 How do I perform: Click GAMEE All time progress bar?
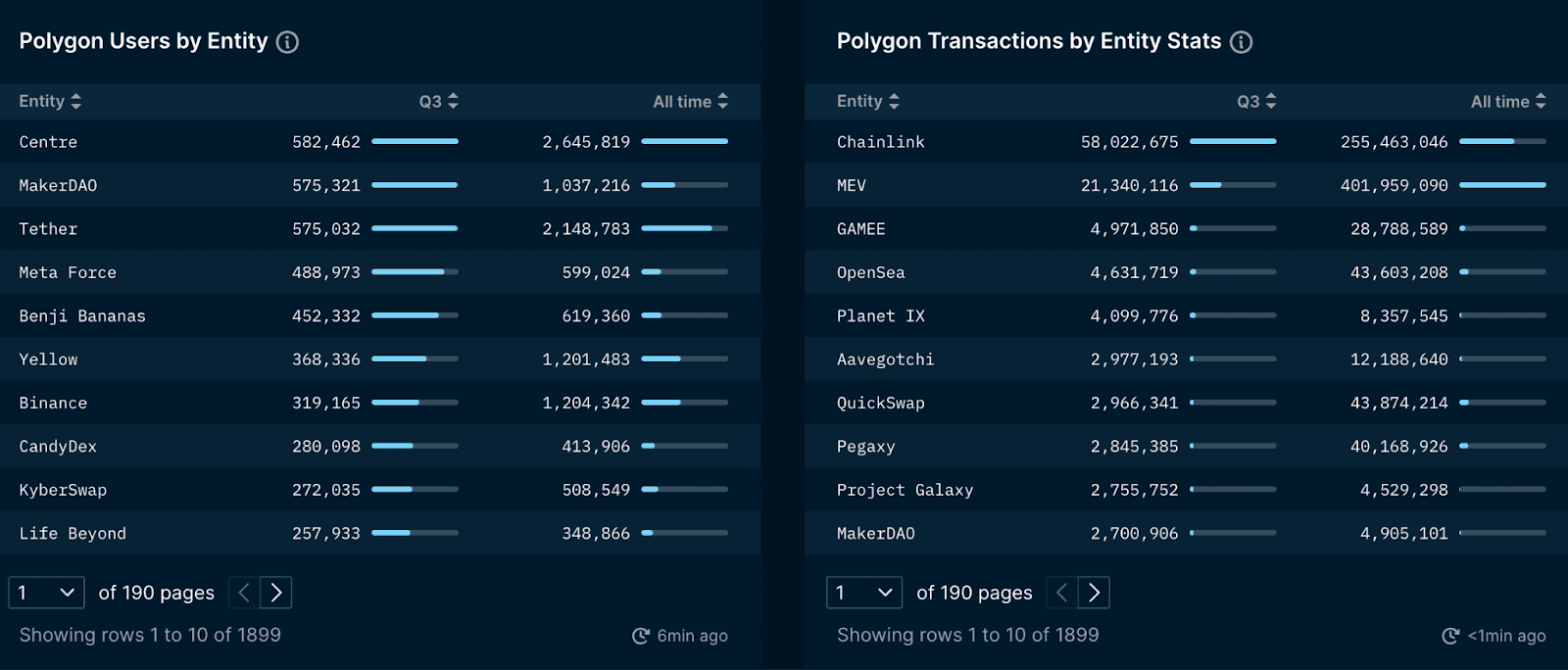tap(1502, 228)
